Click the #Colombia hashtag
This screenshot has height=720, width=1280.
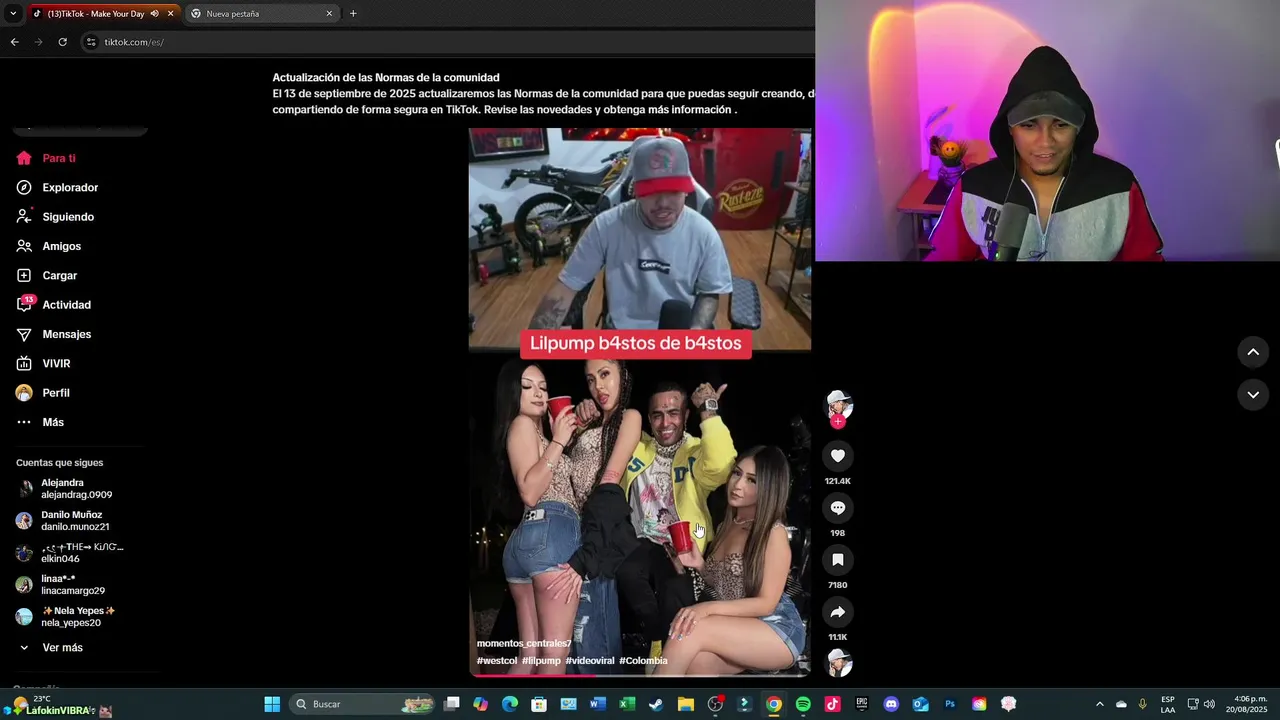click(x=643, y=661)
